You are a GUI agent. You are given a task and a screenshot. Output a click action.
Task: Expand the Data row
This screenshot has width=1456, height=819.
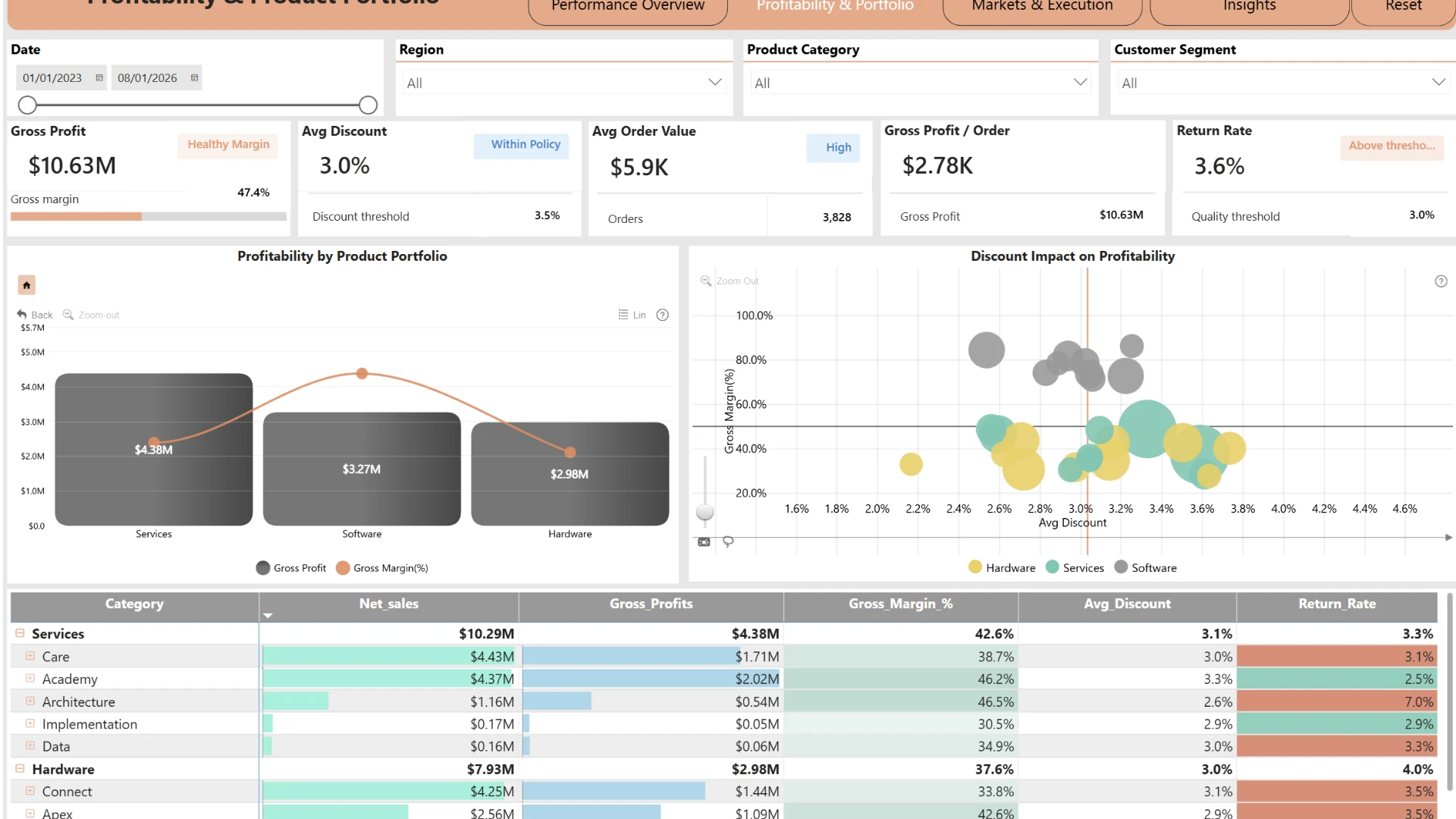pyautogui.click(x=30, y=746)
